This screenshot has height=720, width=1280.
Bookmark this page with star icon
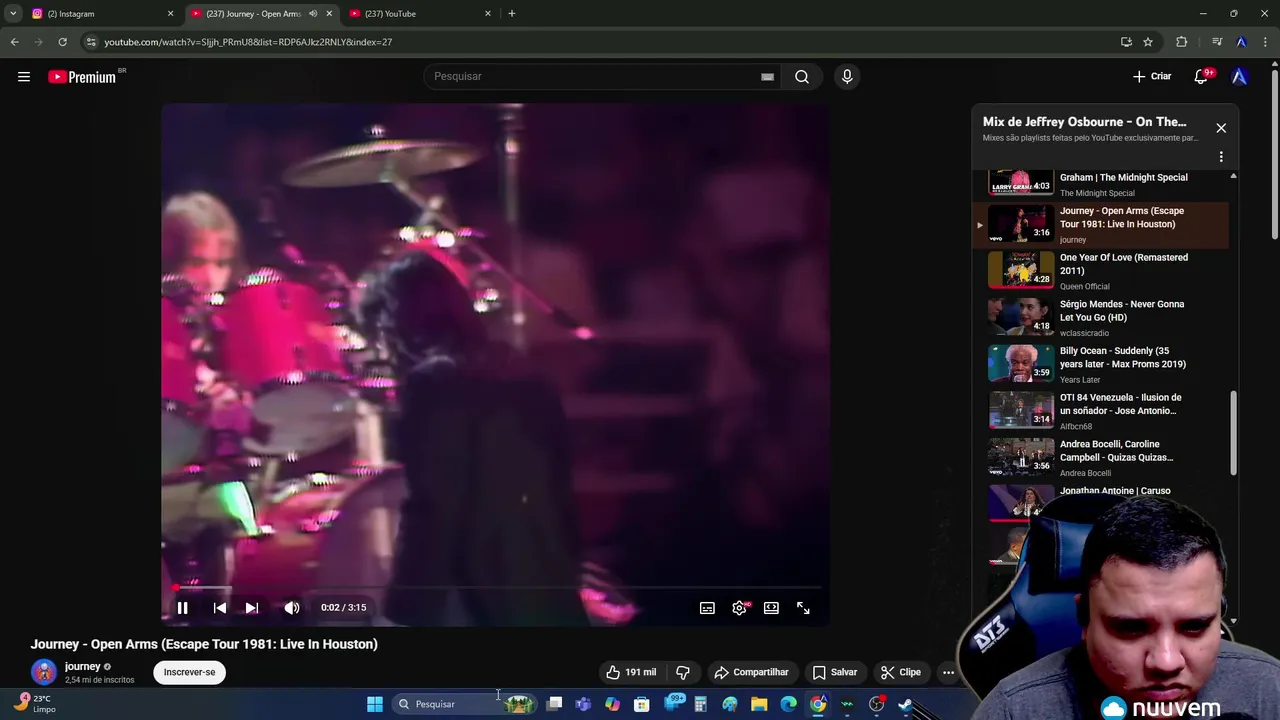[1148, 42]
